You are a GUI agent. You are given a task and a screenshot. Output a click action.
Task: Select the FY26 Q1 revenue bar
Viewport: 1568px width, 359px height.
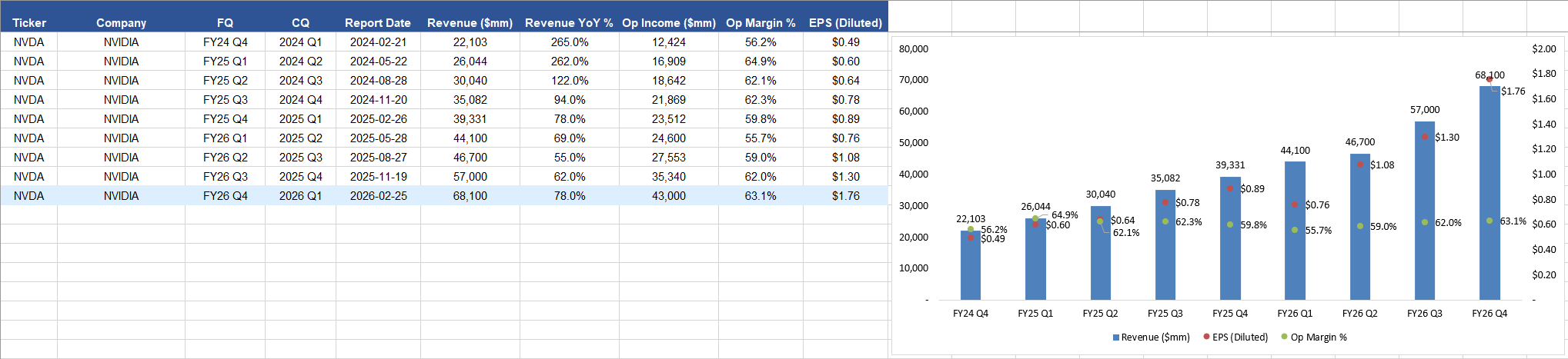pos(1295,231)
